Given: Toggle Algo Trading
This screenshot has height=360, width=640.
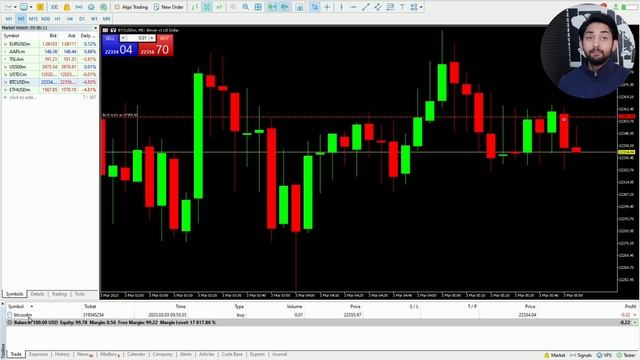Looking at the screenshot, I should point(131,7).
